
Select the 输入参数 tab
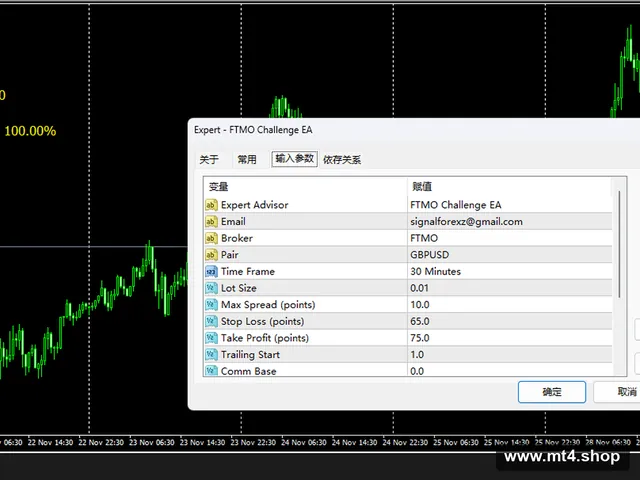(294, 159)
